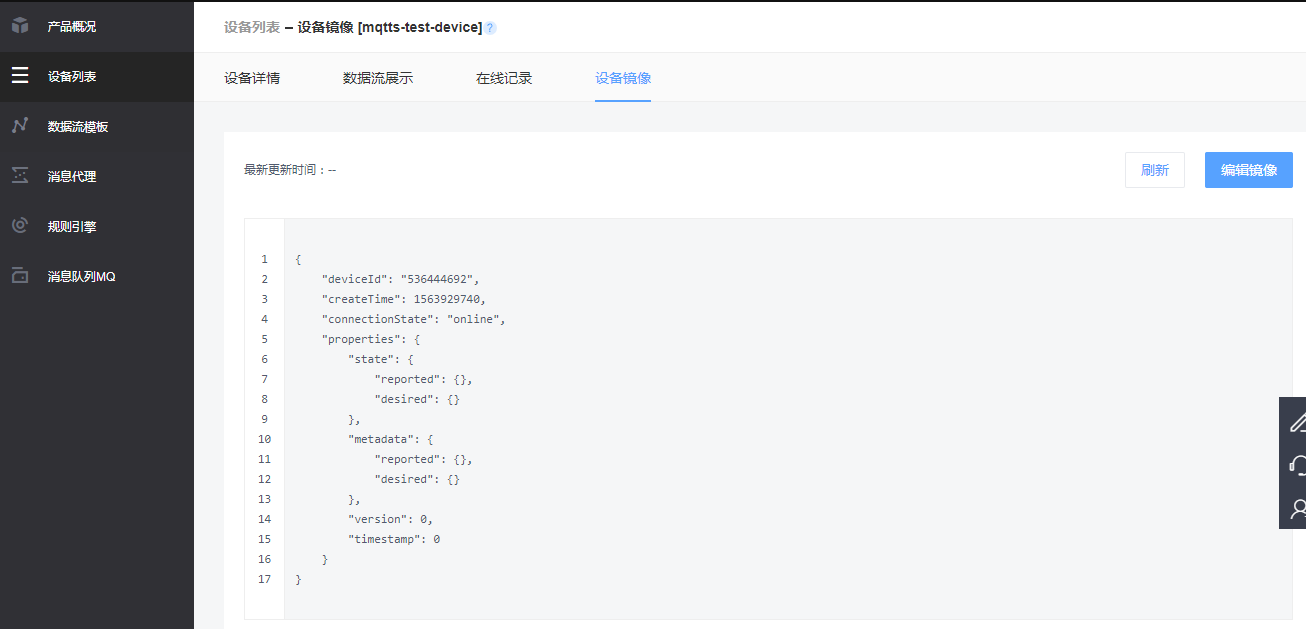Click the 编辑镜像 button
1306x629 pixels.
coord(1249,170)
